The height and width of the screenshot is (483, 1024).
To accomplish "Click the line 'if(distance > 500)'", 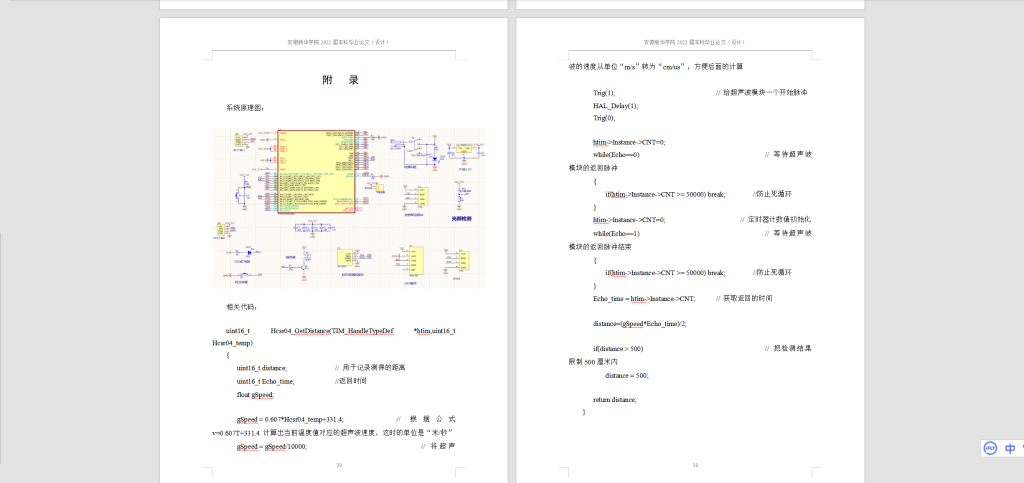I will (x=618, y=349).
